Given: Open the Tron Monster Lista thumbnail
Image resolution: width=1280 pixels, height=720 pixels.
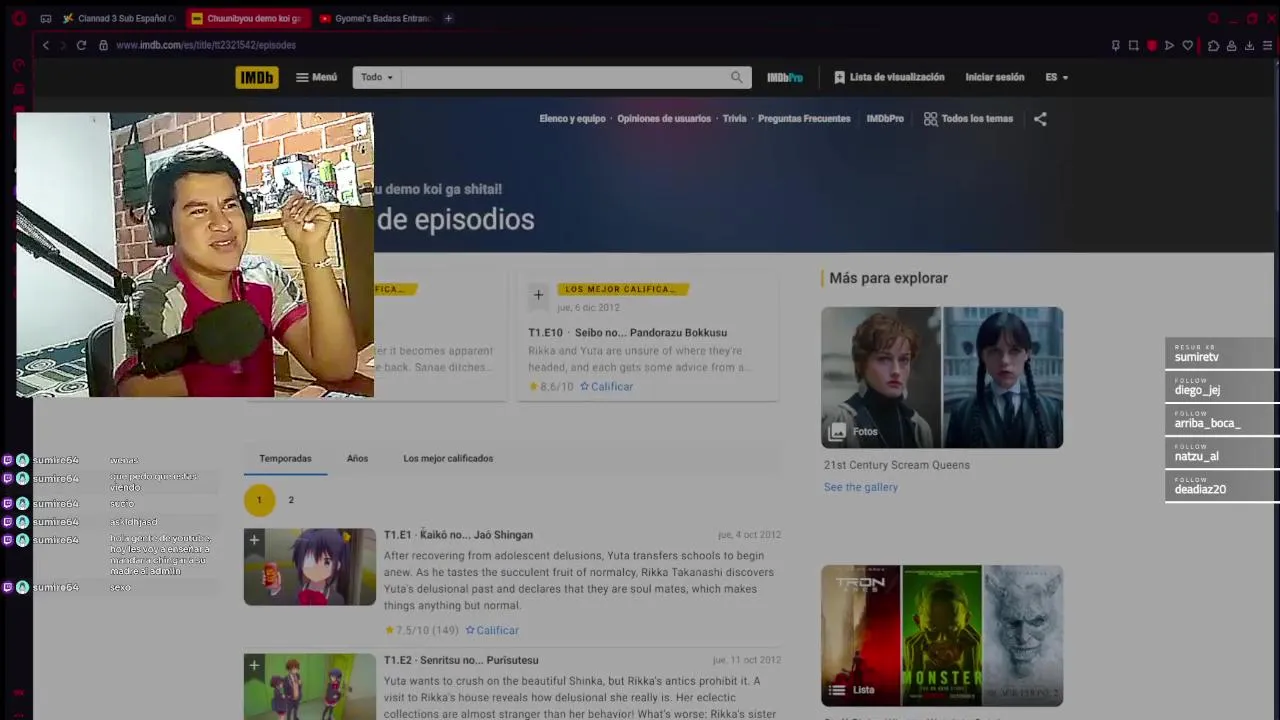Looking at the screenshot, I should [942, 635].
